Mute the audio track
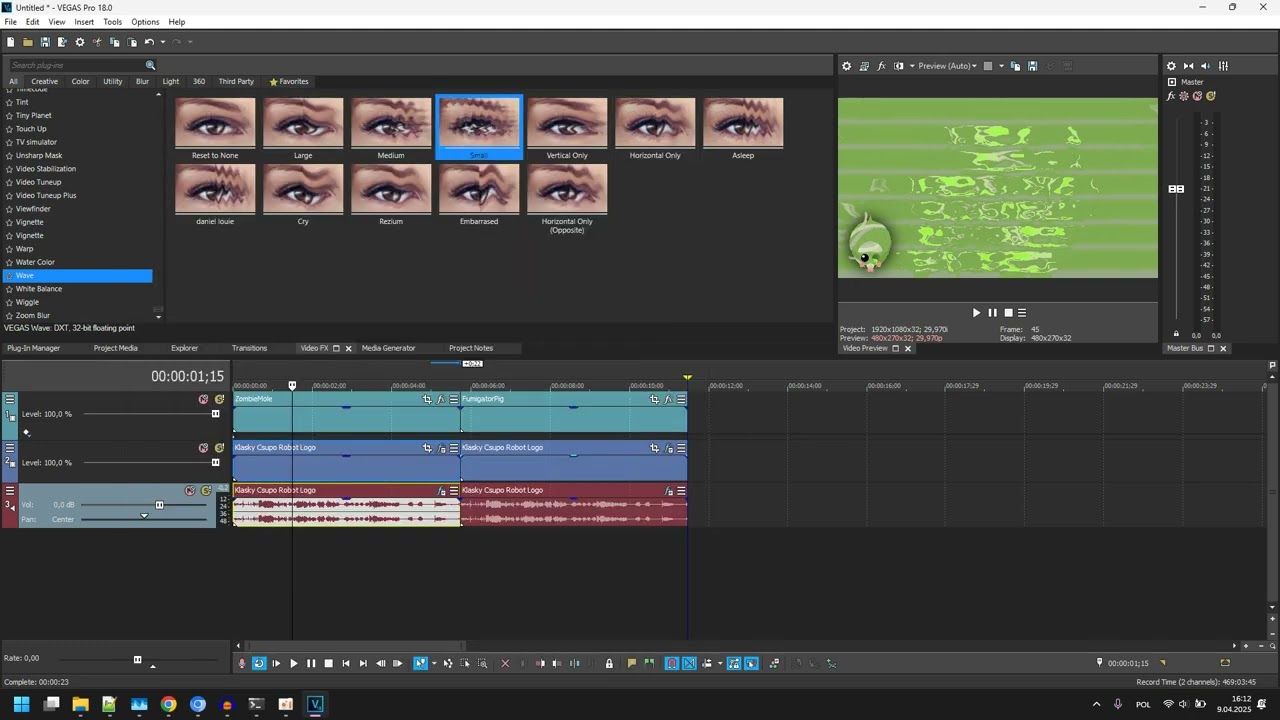Viewport: 1280px width, 720px height. (x=190, y=490)
